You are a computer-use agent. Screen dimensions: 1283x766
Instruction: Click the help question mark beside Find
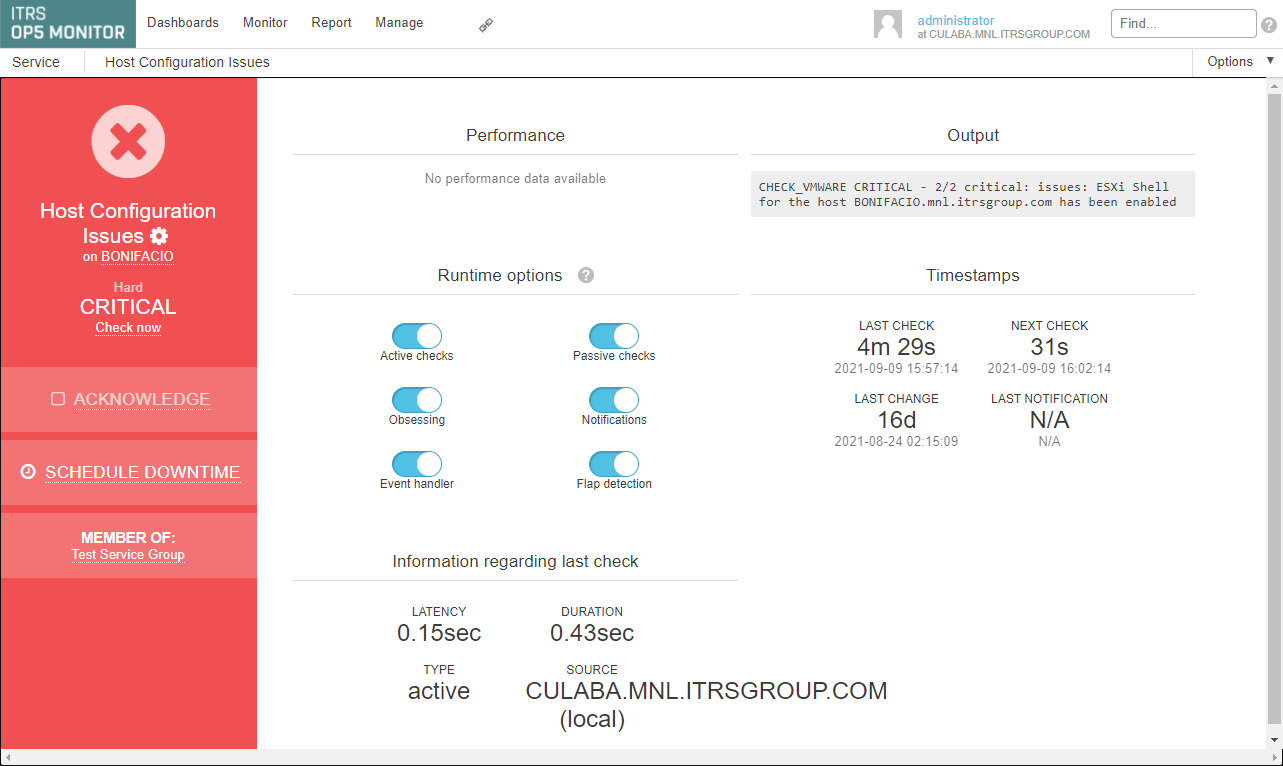(1269, 25)
